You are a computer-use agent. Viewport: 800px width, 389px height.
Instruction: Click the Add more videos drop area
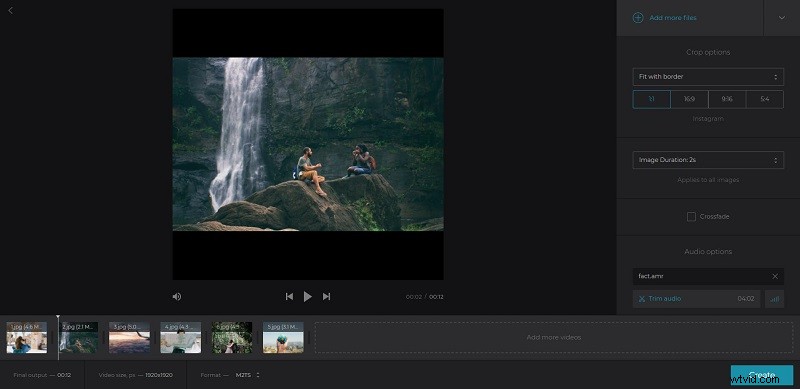pyautogui.click(x=554, y=337)
